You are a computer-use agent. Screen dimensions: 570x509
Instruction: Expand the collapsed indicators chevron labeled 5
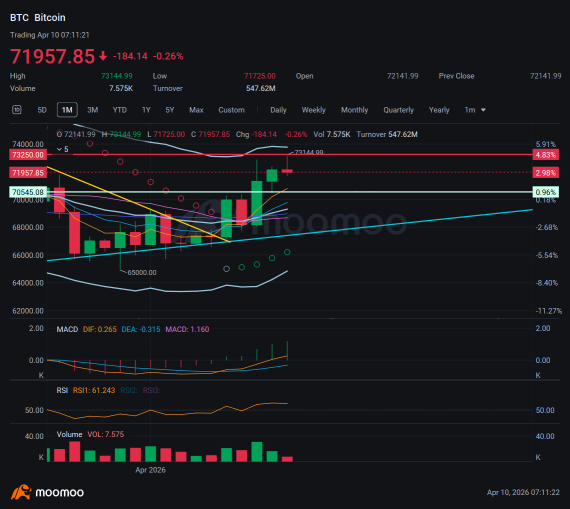[x=63, y=149]
